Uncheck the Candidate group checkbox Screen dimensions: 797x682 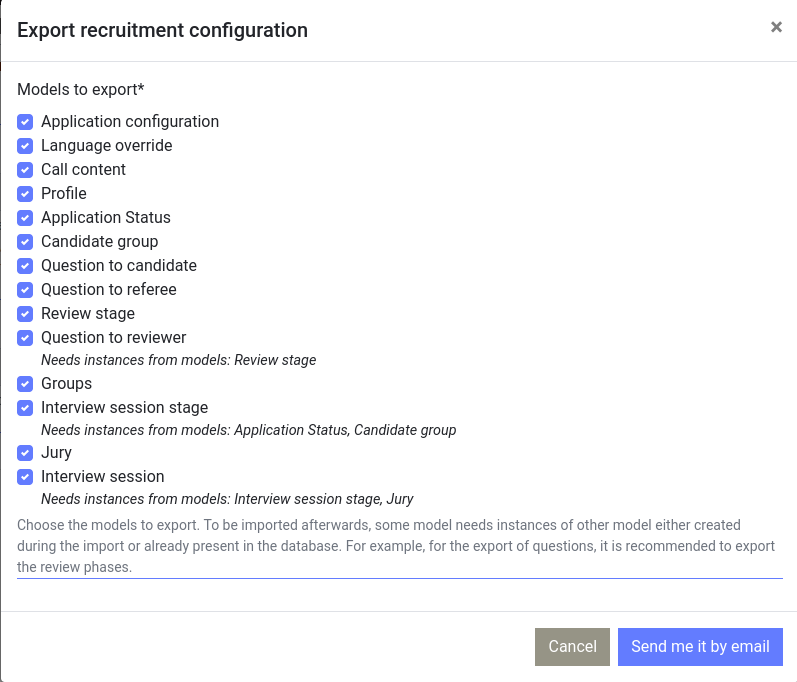coord(25,242)
